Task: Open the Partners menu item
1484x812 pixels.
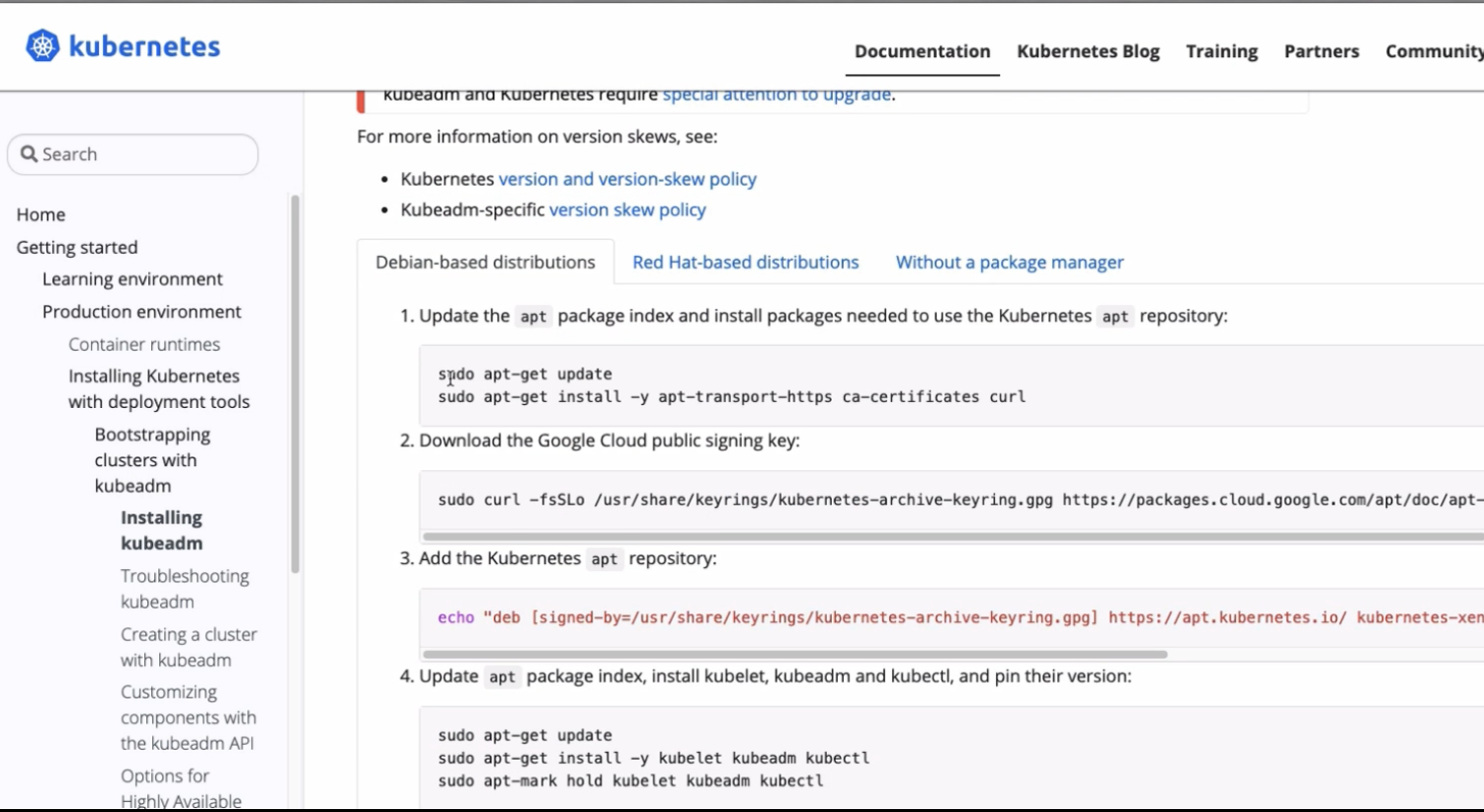Action: pyautogui.click(x=1321, y=51)
